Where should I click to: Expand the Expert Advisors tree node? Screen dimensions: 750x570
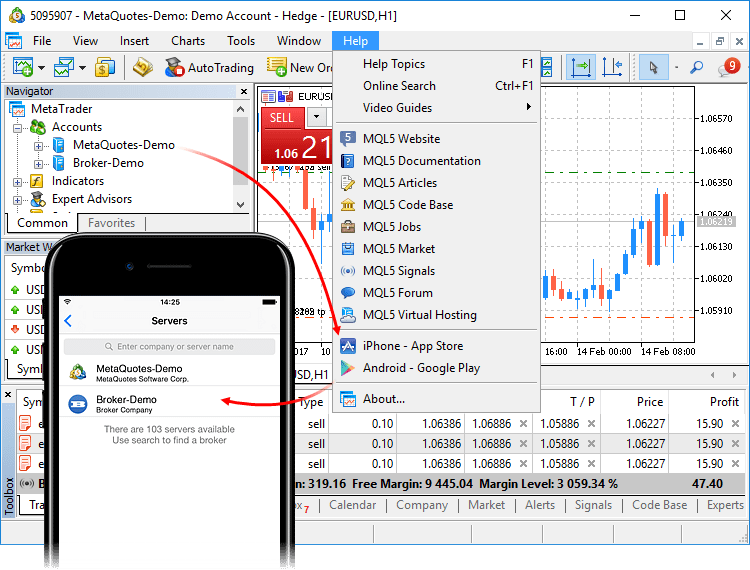[18, 200]
